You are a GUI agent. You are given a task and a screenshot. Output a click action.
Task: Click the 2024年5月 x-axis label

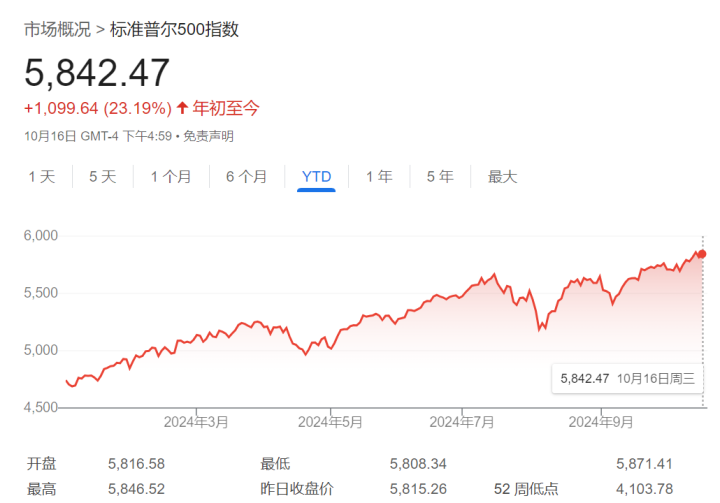(x=330, y=422)
